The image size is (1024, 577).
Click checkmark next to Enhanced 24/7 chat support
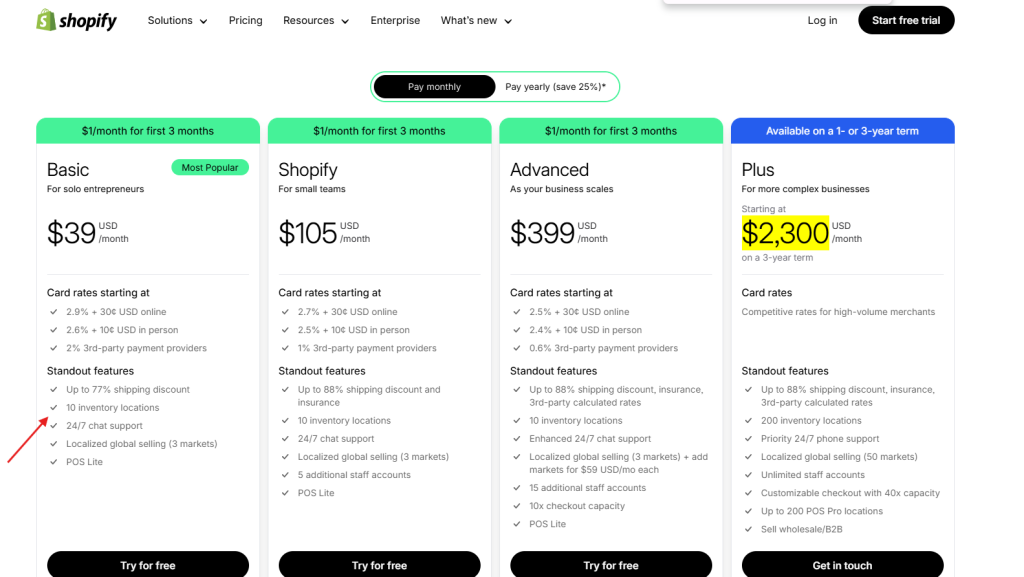coord(516,439)
